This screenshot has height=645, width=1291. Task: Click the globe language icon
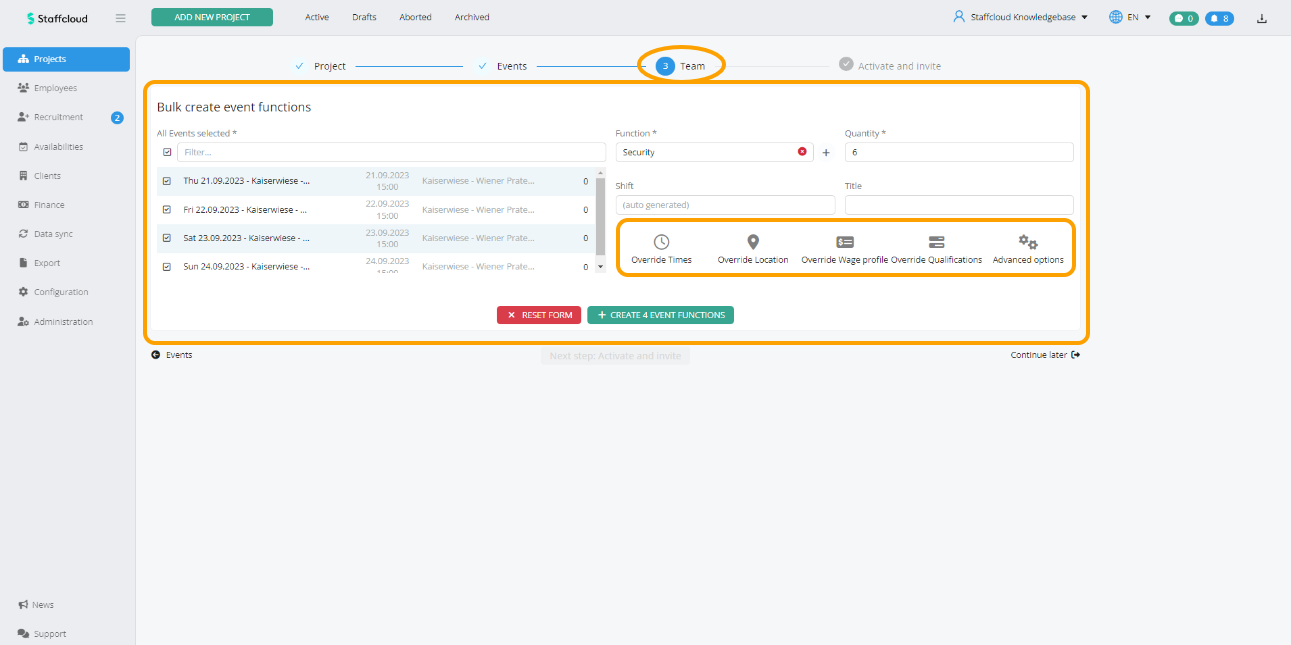[x=1116, y=17]
